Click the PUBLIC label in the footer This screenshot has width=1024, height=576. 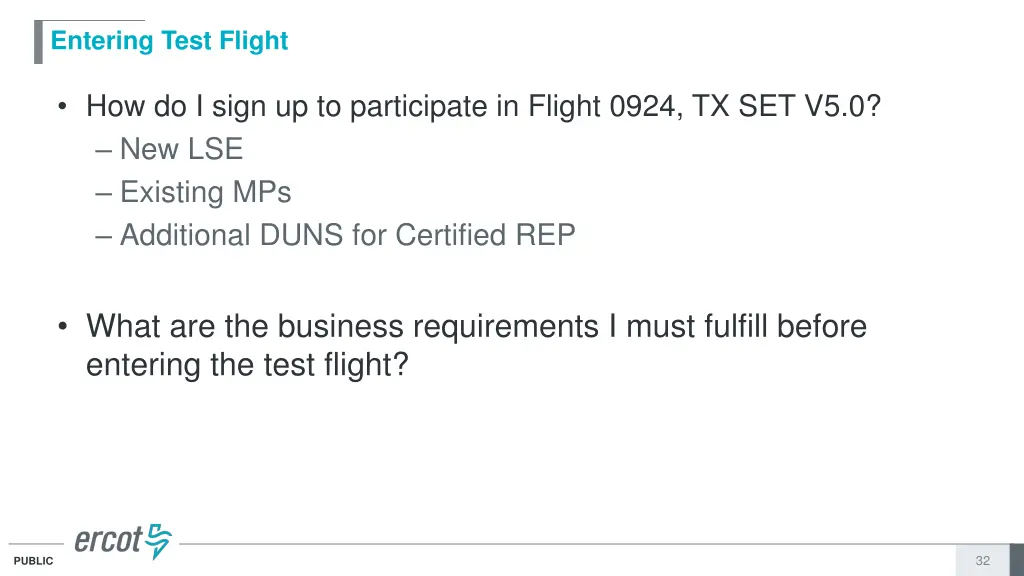click(x=33, y=562)
